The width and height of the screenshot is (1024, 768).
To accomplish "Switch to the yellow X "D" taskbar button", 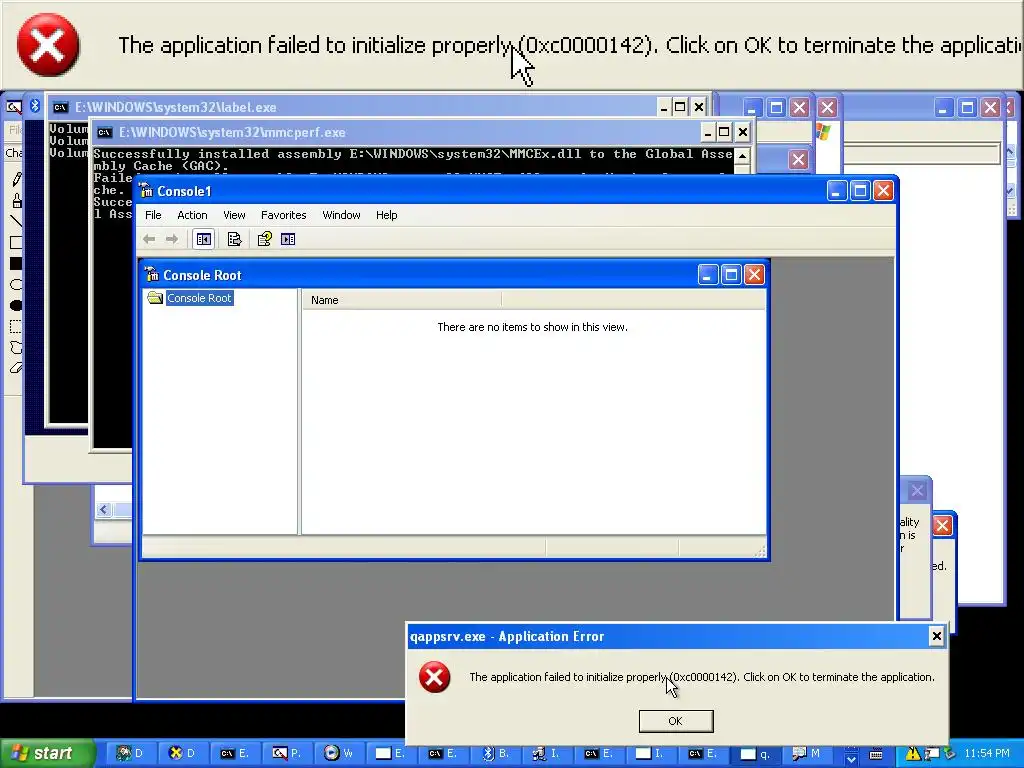I will pyautogui.click(x=183, y=754).
